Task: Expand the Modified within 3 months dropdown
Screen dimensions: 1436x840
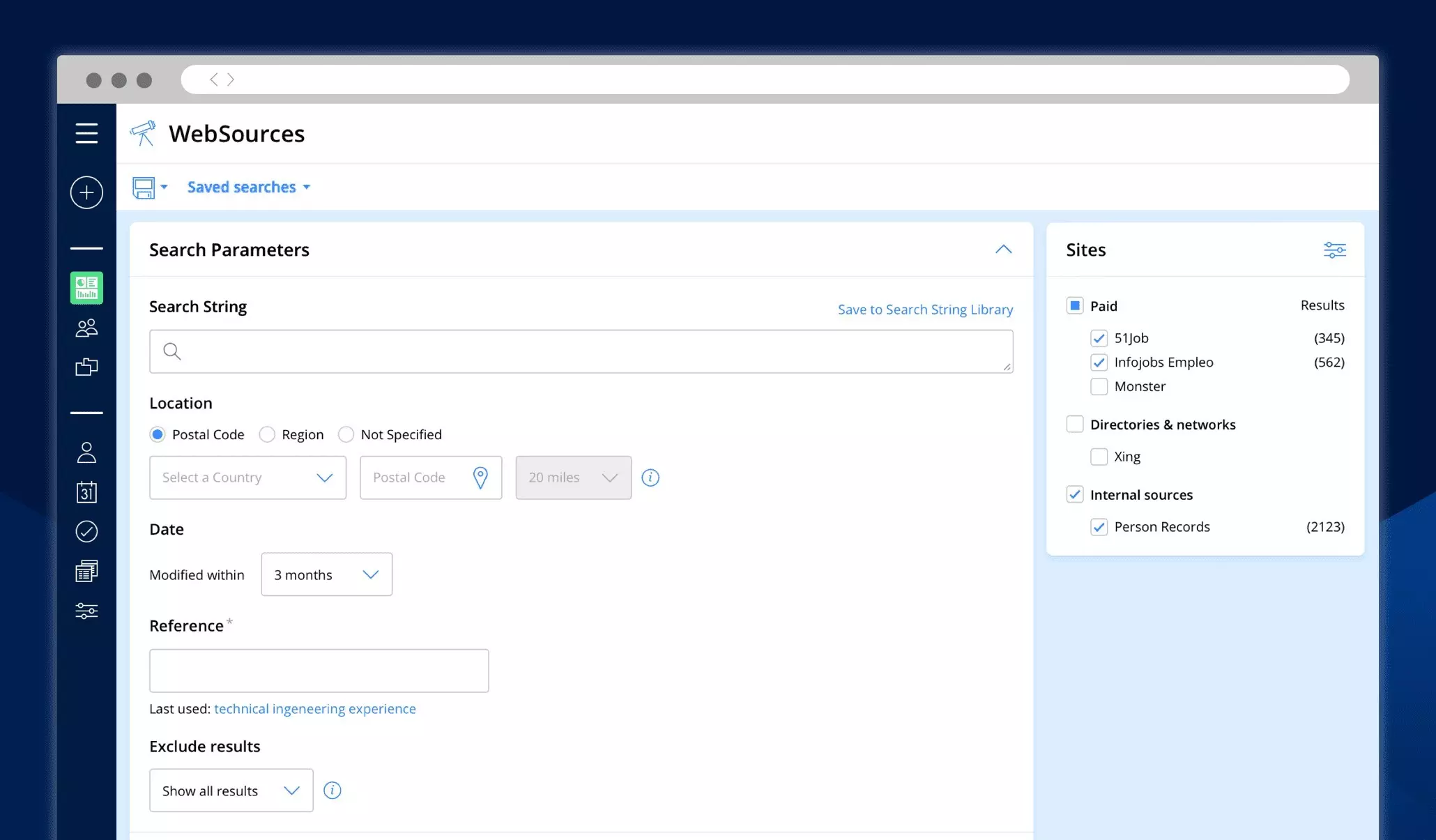Action: click(326, 574)
